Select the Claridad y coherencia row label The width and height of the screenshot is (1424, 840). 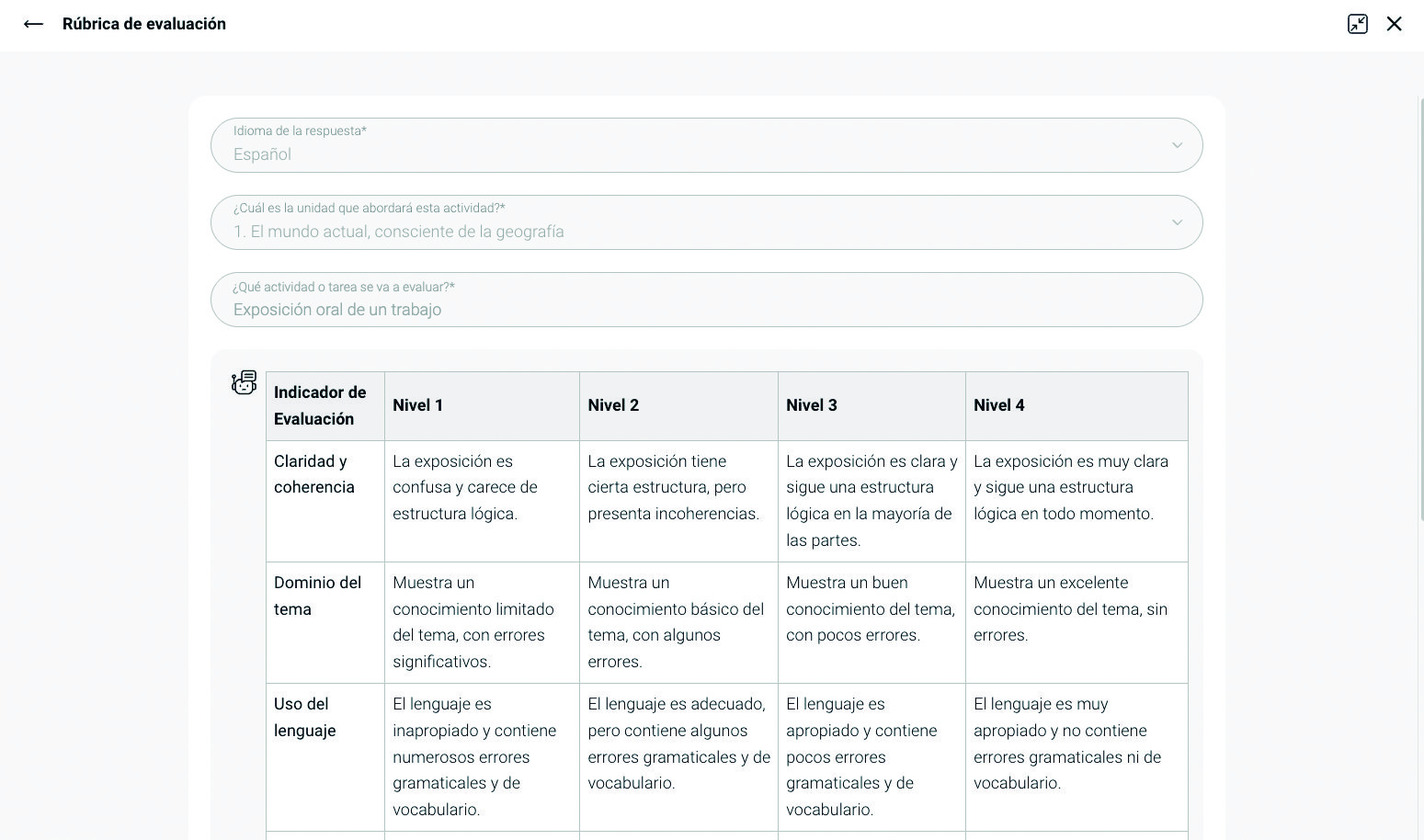(x=314, y=474)
